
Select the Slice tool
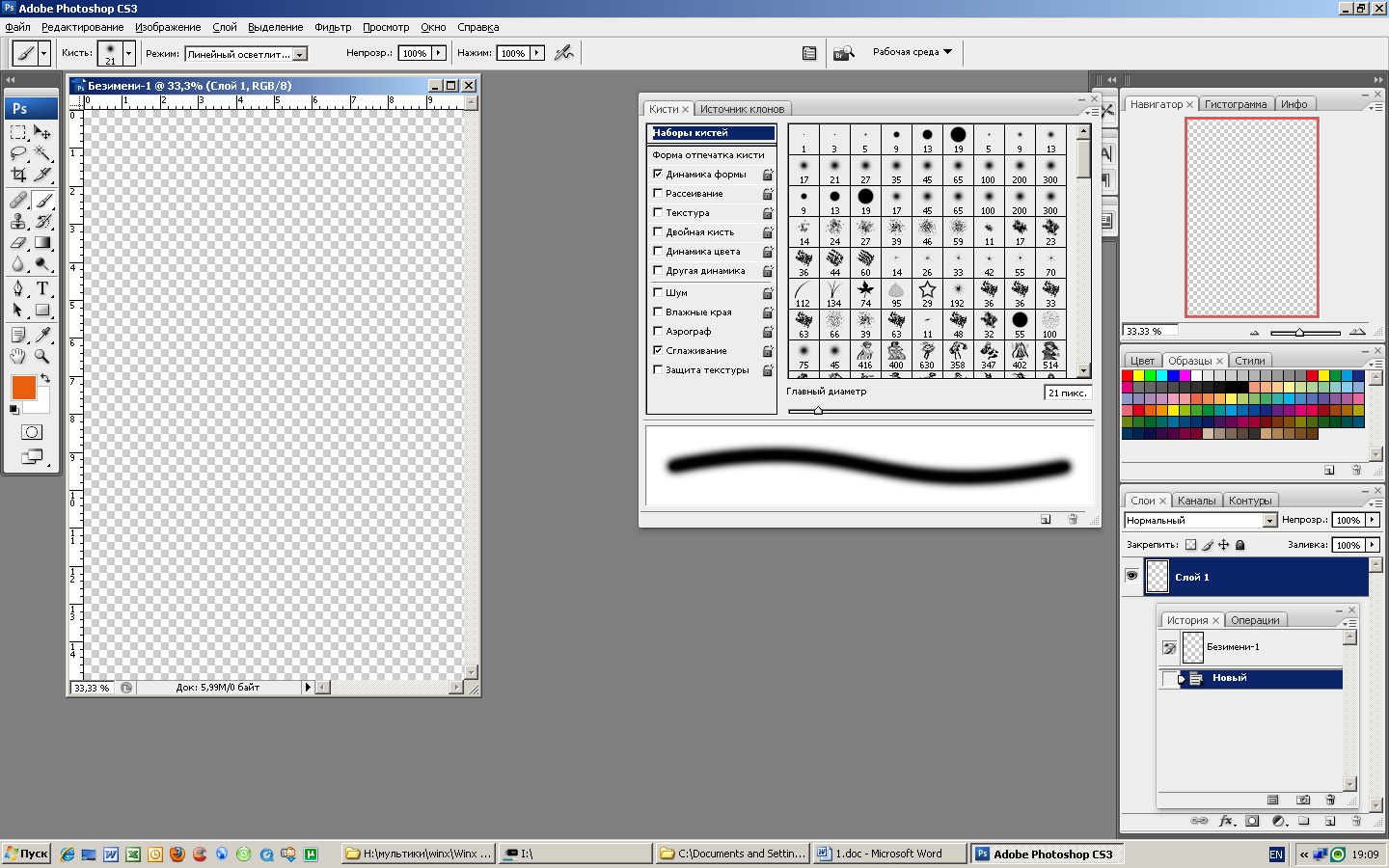[42, 175]
